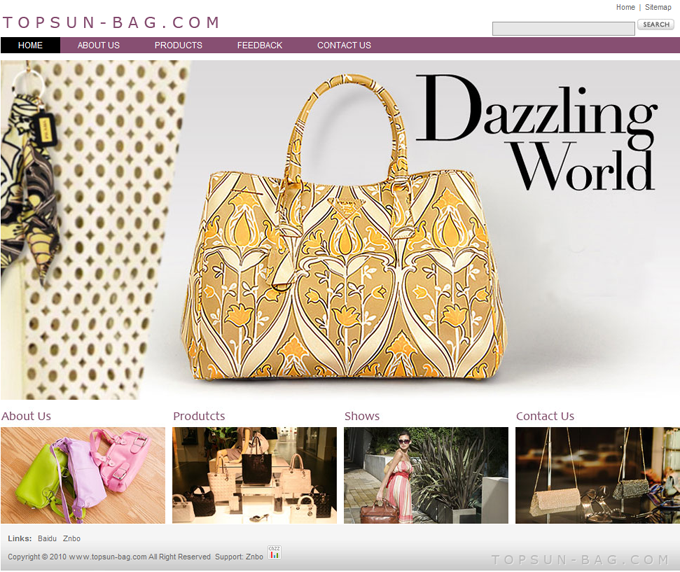This screenshot has width=680, height=572.
Task: Visit www.topsun-bag.com copyright link
Action: (x=107, y=556)
